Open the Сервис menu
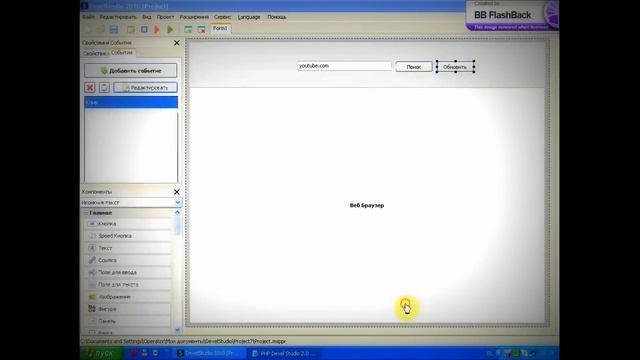The width and height of the screenshot is (640, 360). coord(222,17)
